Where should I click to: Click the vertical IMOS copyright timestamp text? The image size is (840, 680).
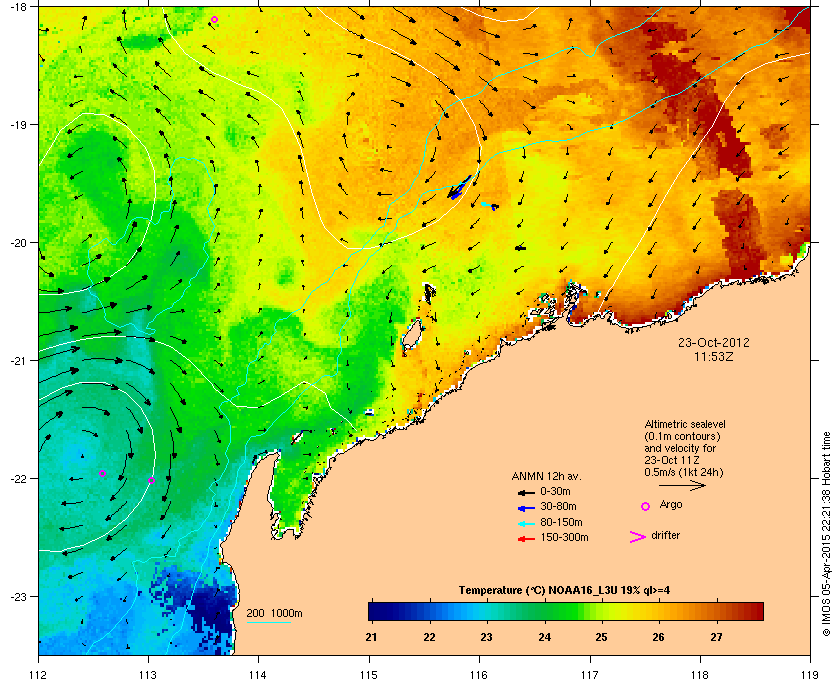tap(826, 535)
